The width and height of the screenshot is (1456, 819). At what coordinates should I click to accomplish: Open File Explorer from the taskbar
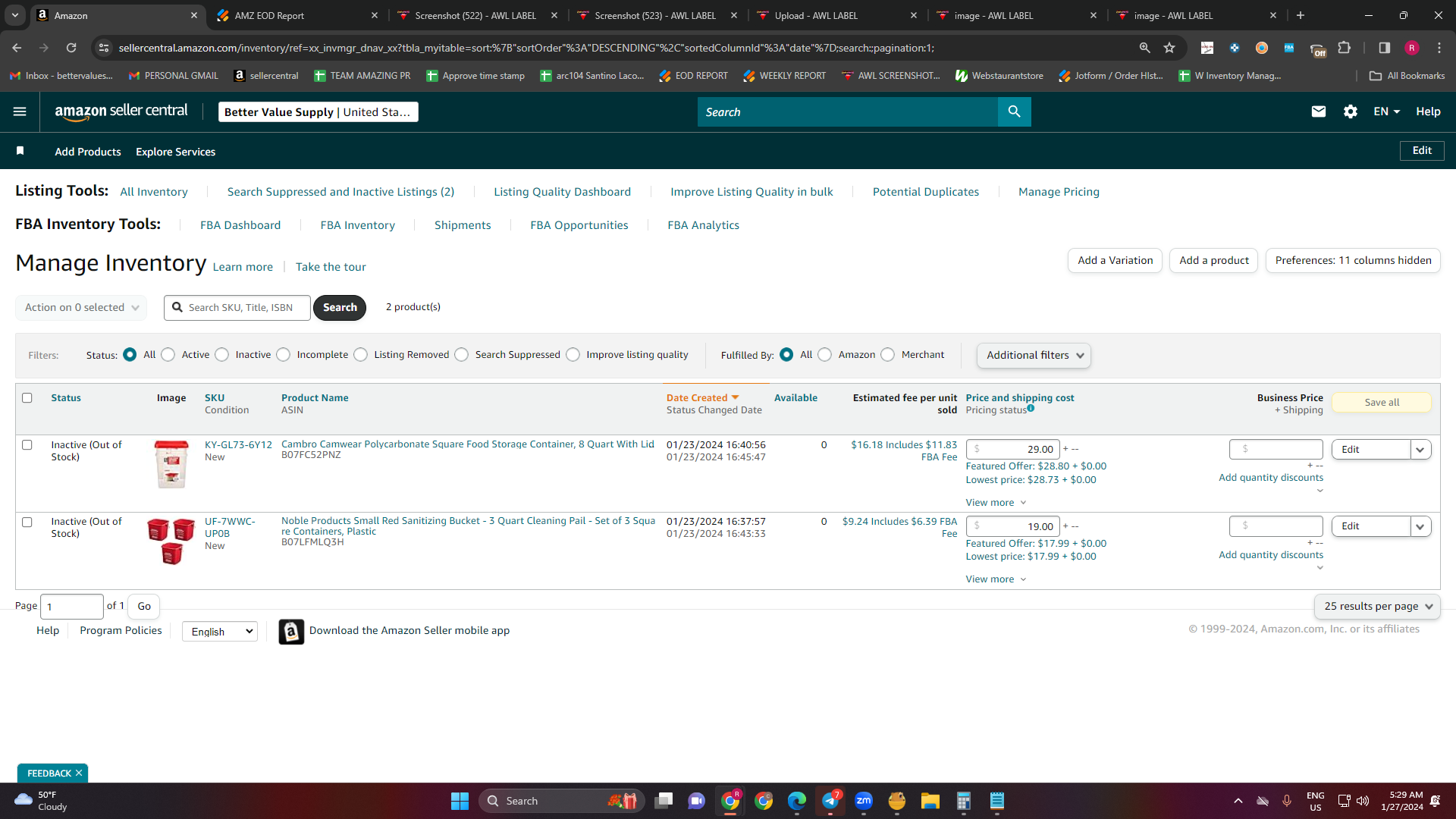(930, 801)
